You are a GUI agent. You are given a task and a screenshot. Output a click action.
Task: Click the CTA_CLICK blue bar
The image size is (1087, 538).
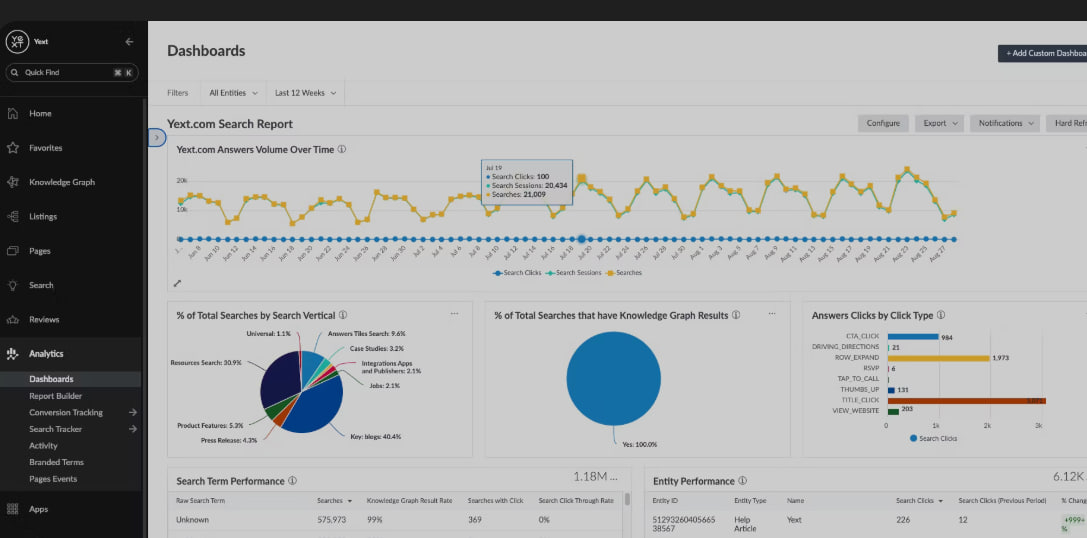[913, 337]
